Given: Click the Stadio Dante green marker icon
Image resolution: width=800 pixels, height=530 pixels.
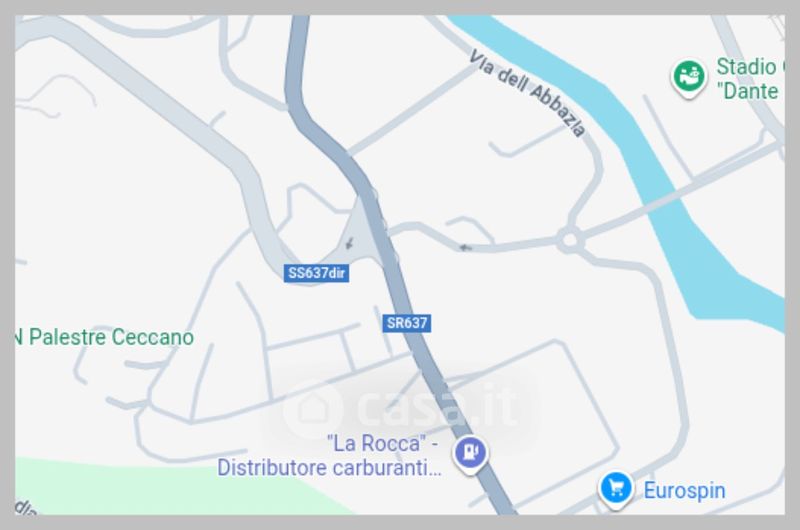Looking at the screenshot, I should point(689,78).
